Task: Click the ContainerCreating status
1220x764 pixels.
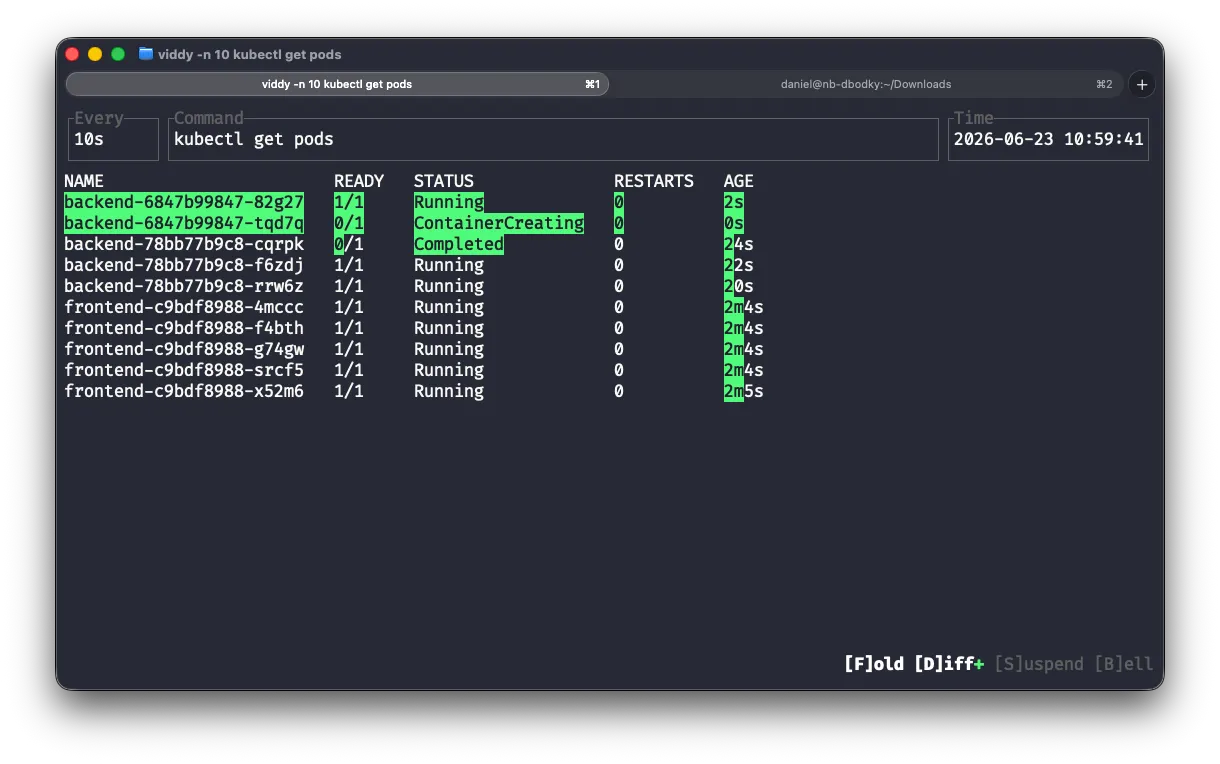Action: point(499,223)
